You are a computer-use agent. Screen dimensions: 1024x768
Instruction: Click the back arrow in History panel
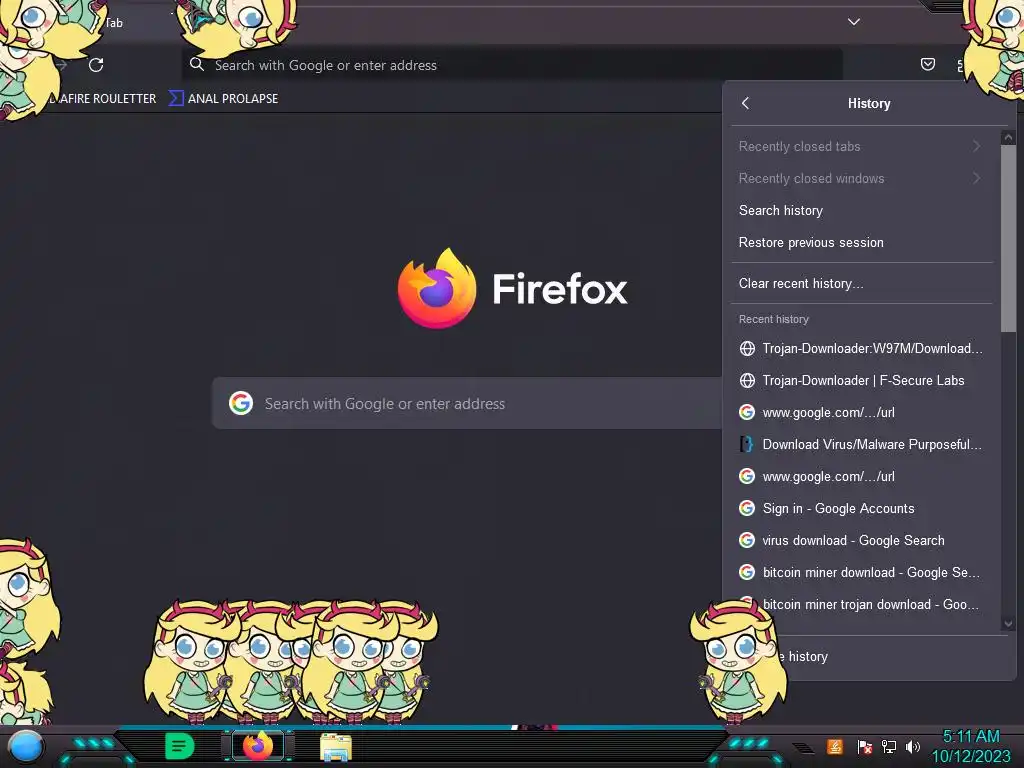(x=746, y=103)
